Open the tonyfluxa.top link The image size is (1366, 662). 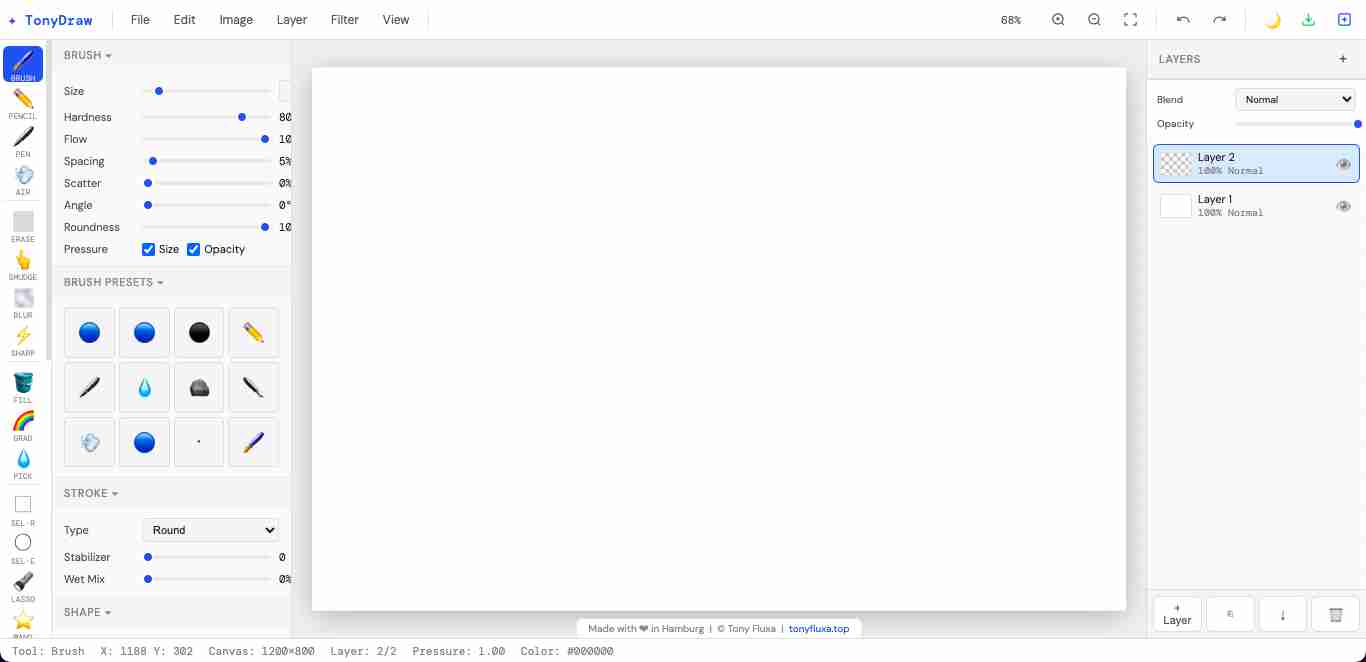click(x=819, y=629)
